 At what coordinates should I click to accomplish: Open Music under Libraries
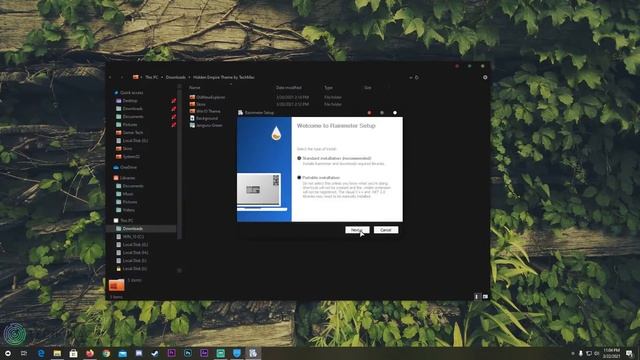[125, 194]
